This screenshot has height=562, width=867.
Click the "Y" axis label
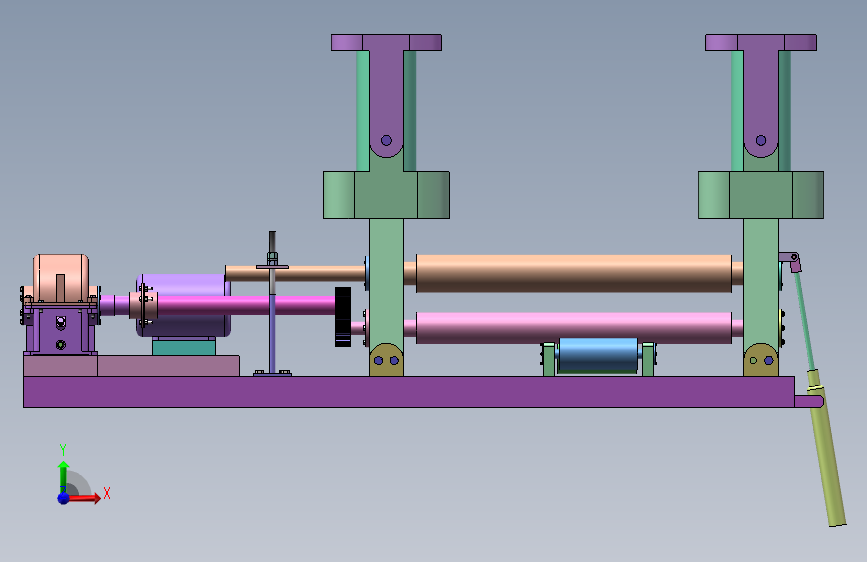click(x=63, y=450)
